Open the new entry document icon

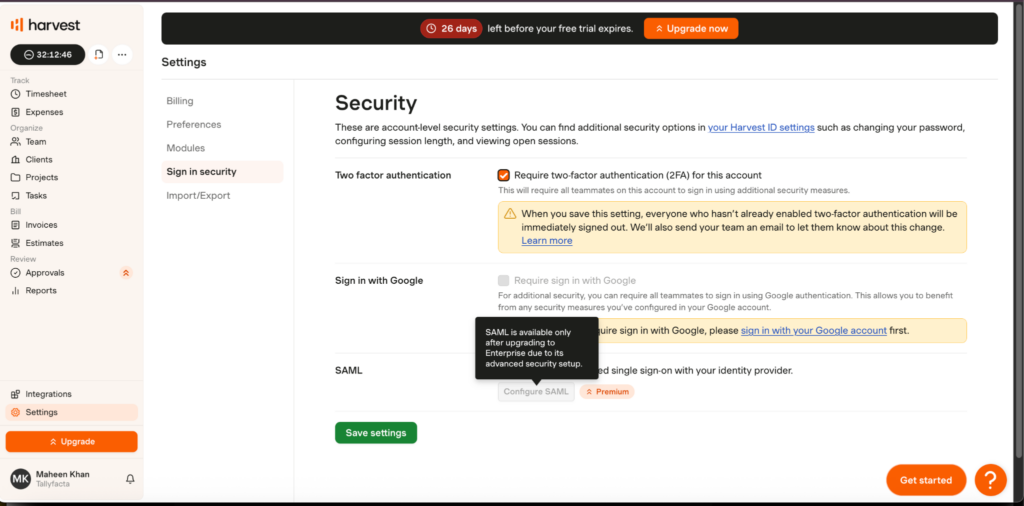99,55
